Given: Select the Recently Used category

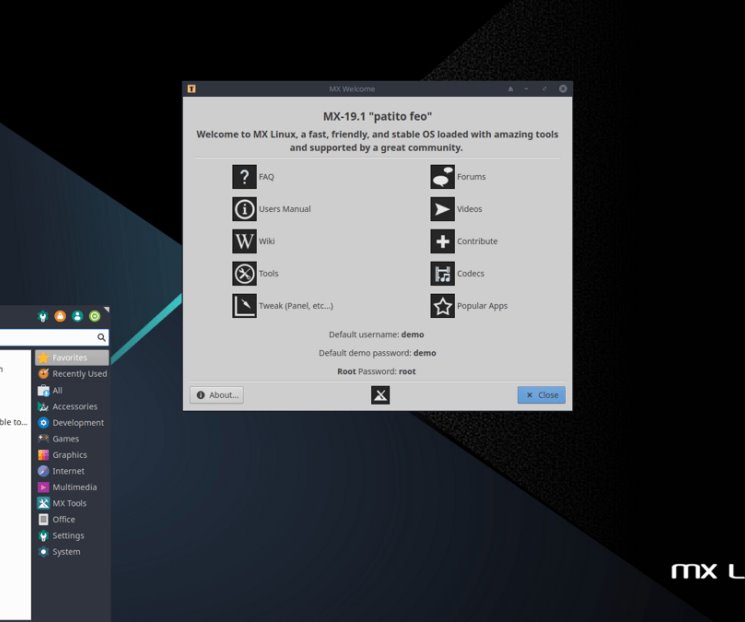Looking at the screenshot, I should [x=72, y=374].
